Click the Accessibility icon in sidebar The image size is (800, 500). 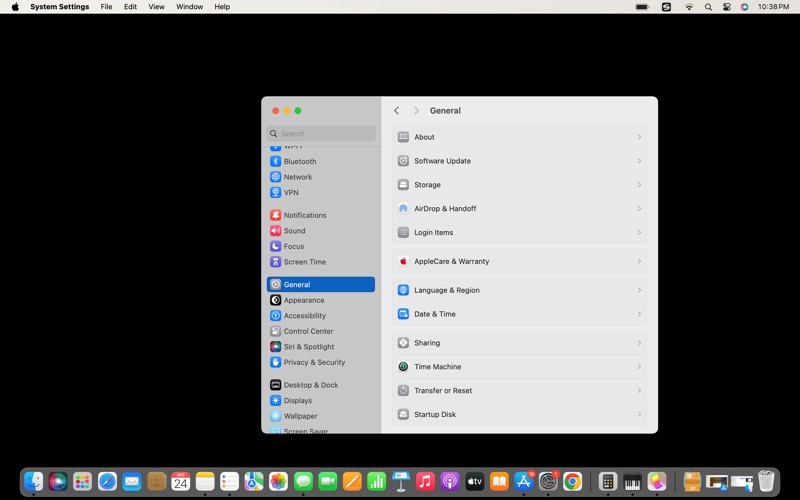click(x=275, y=316)
